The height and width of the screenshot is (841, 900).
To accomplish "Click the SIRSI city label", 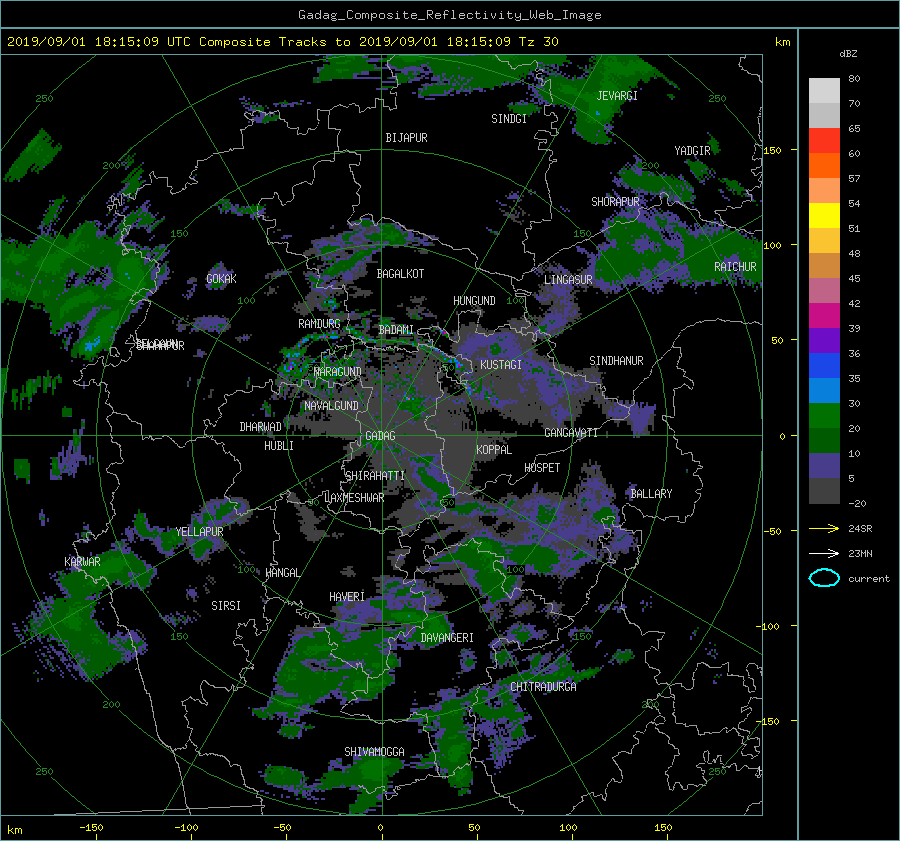I will click(226, 606).
